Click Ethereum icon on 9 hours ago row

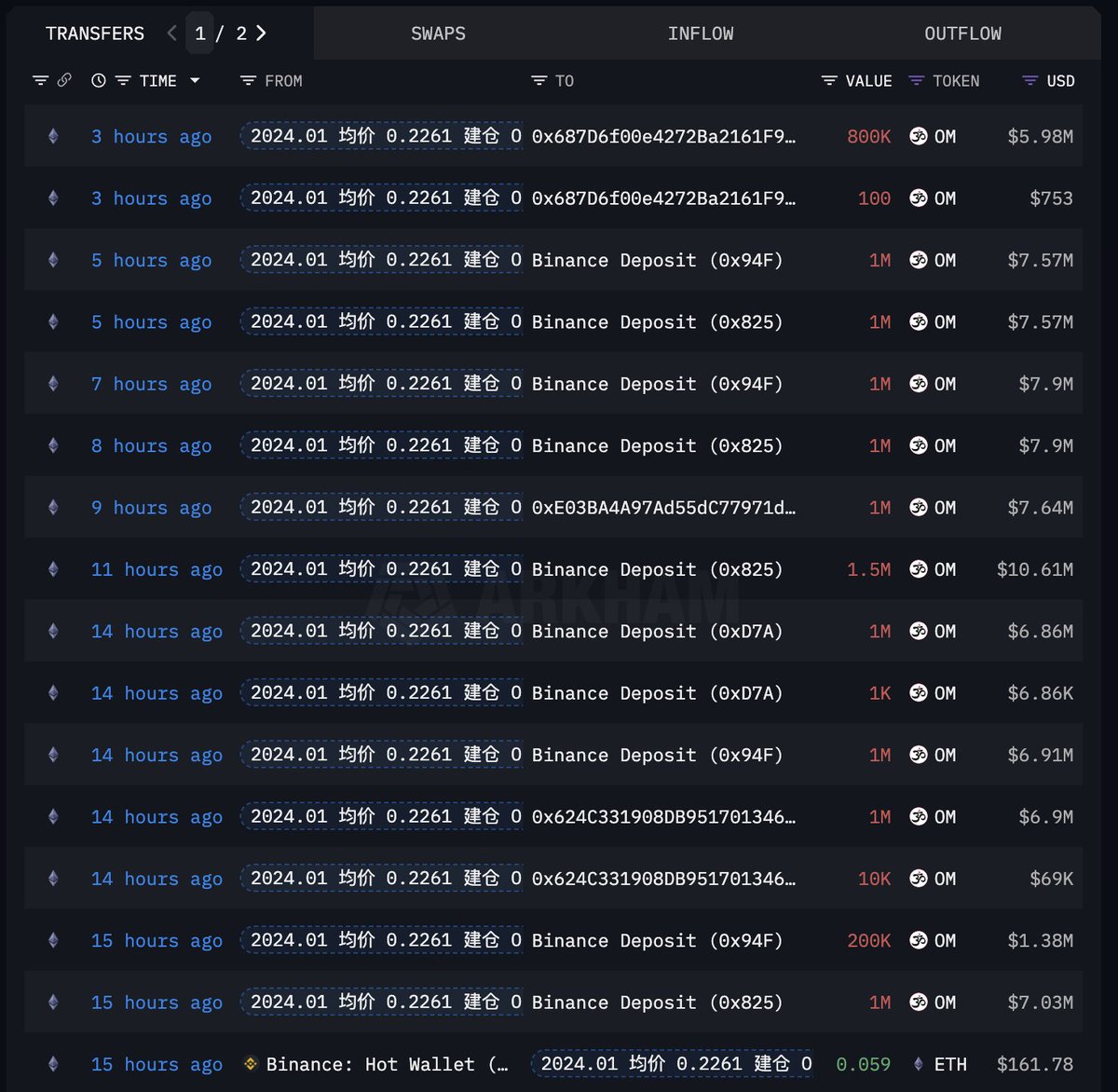(x=53, y=507)
